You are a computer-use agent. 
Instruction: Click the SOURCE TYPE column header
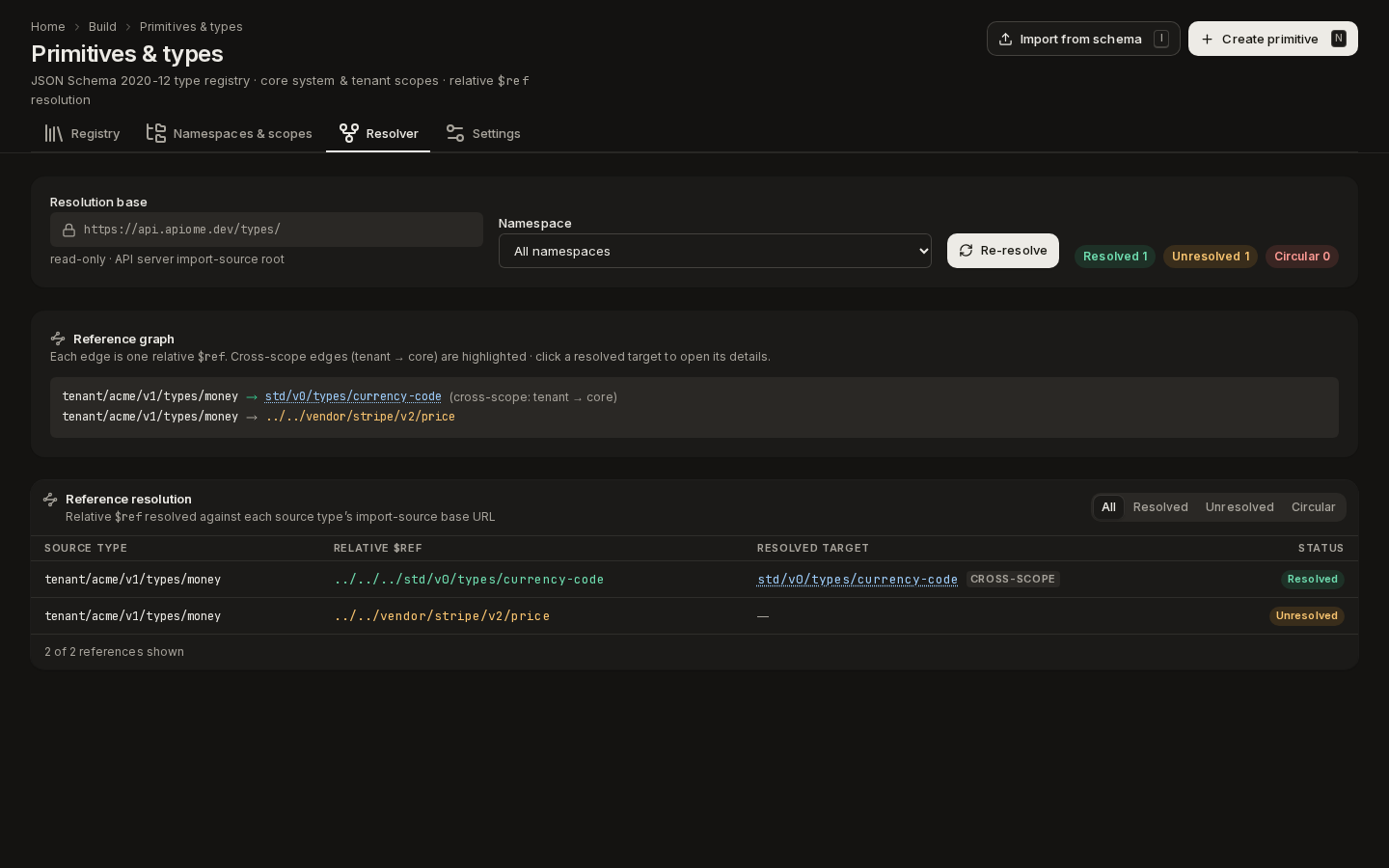(x=86, y=548)
